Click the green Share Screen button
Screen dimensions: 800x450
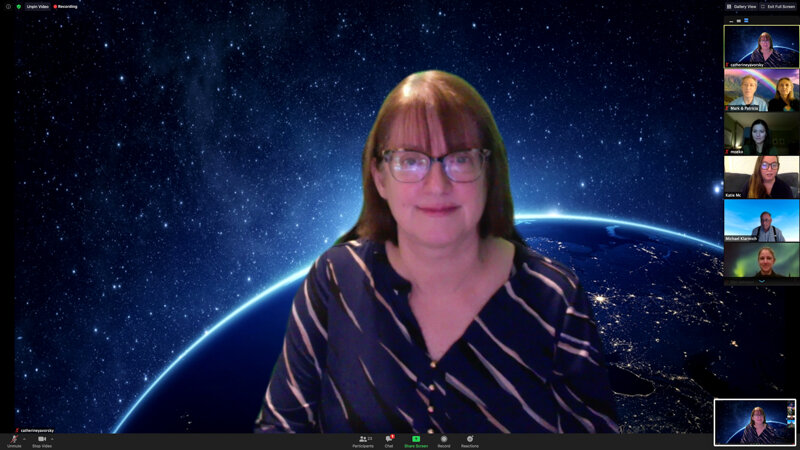tap(416, 441)
